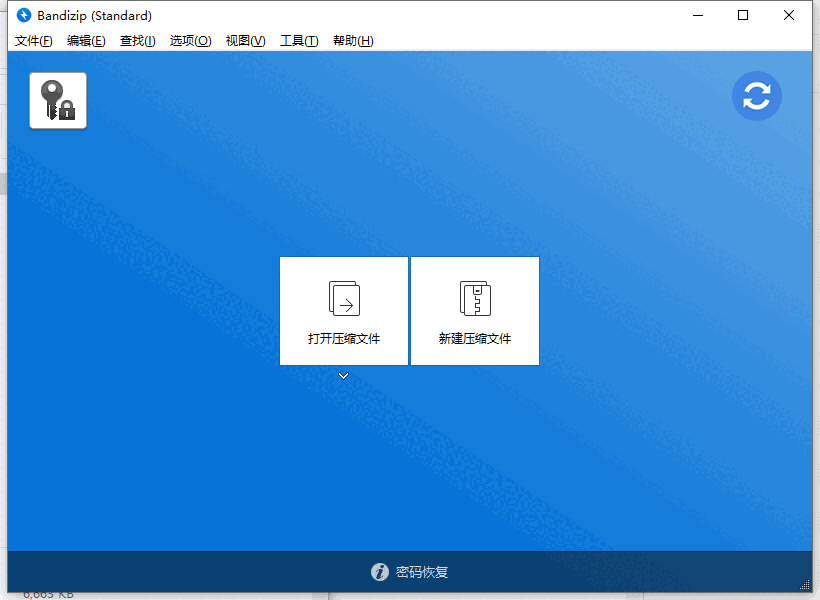The image size is (820, 600).
Task: Click the key and padlock password icon
Action: (x=57, y=100)
